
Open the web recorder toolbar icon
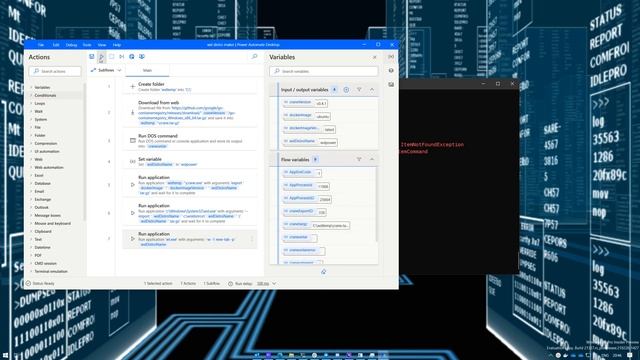pos(131,57)
